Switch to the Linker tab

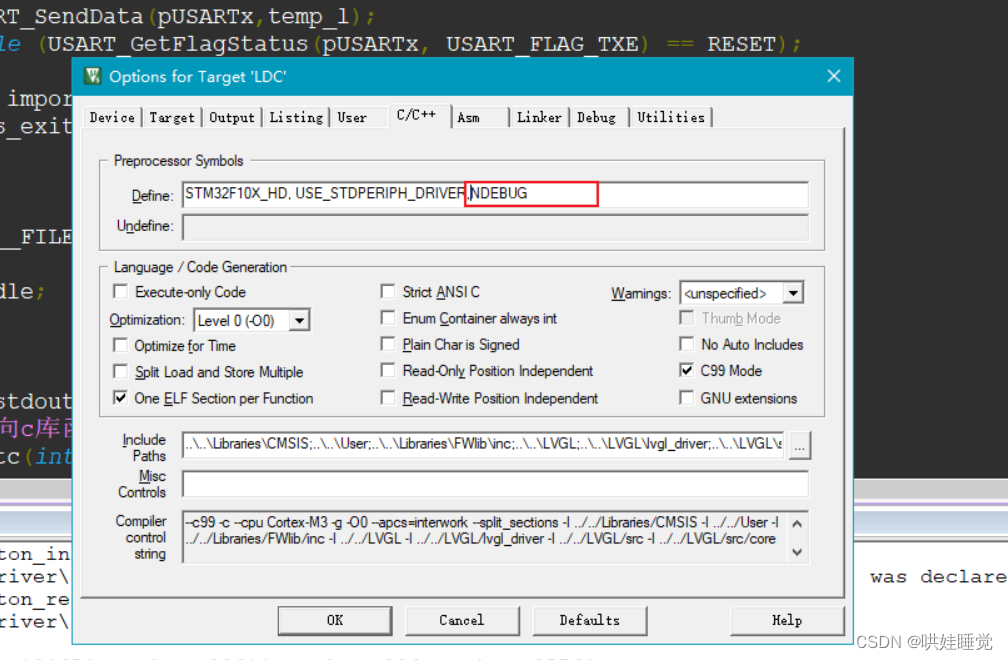pos(539,117)
